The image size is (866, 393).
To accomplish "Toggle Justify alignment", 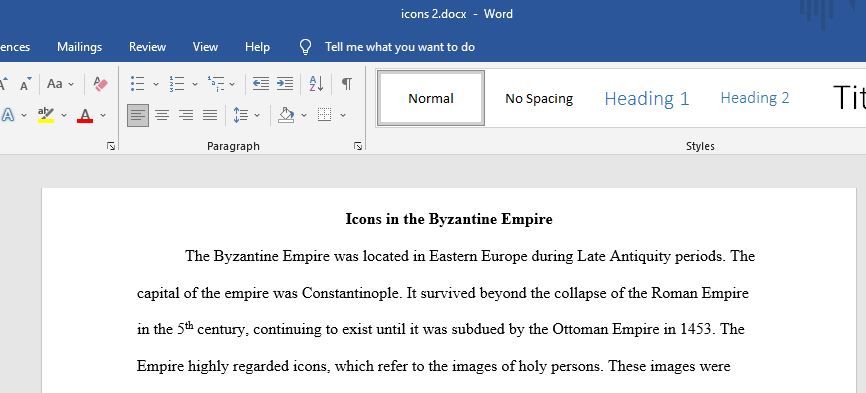I will click(x=210, y=115).
